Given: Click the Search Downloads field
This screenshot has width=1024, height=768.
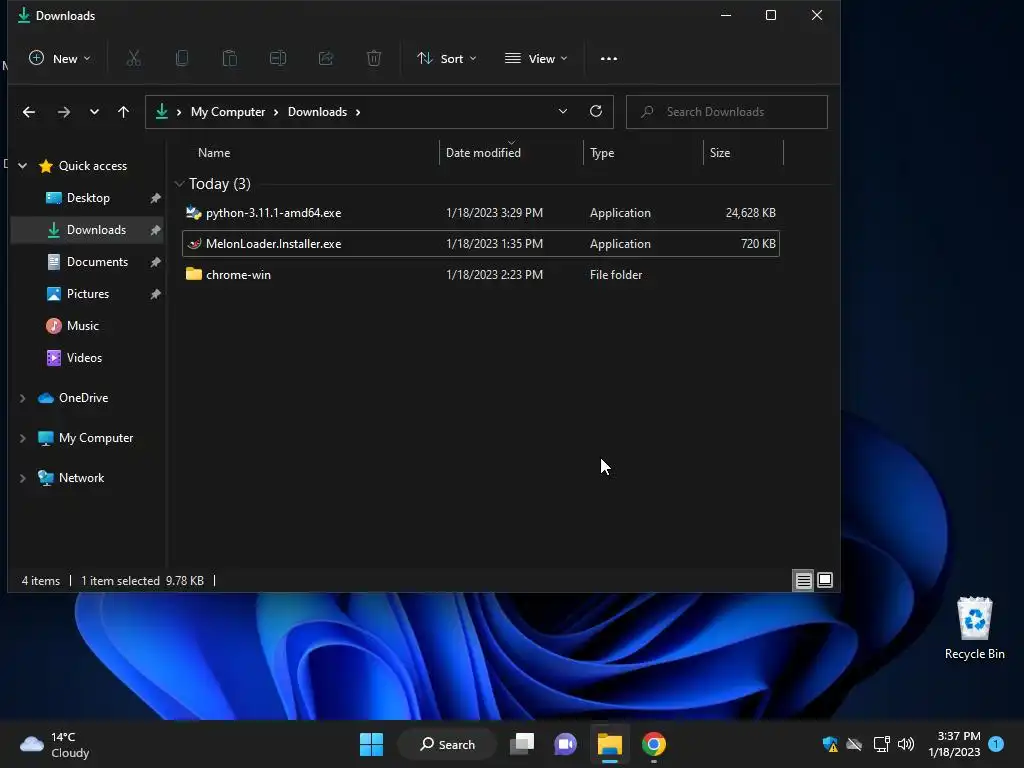Looking at the screenshot, I should tap(726, 112).
